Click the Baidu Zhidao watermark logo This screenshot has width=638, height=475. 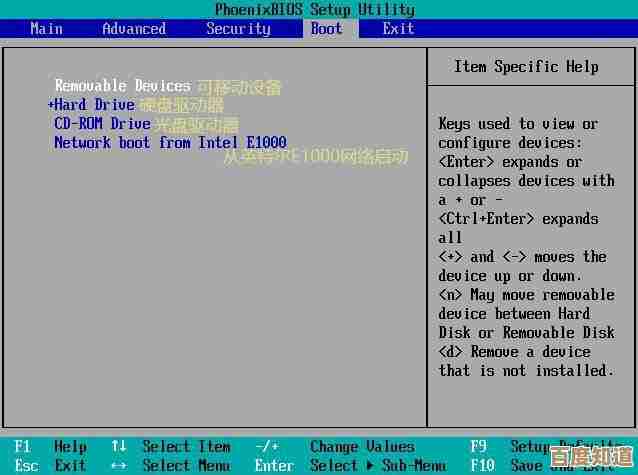tap(590, 457)
